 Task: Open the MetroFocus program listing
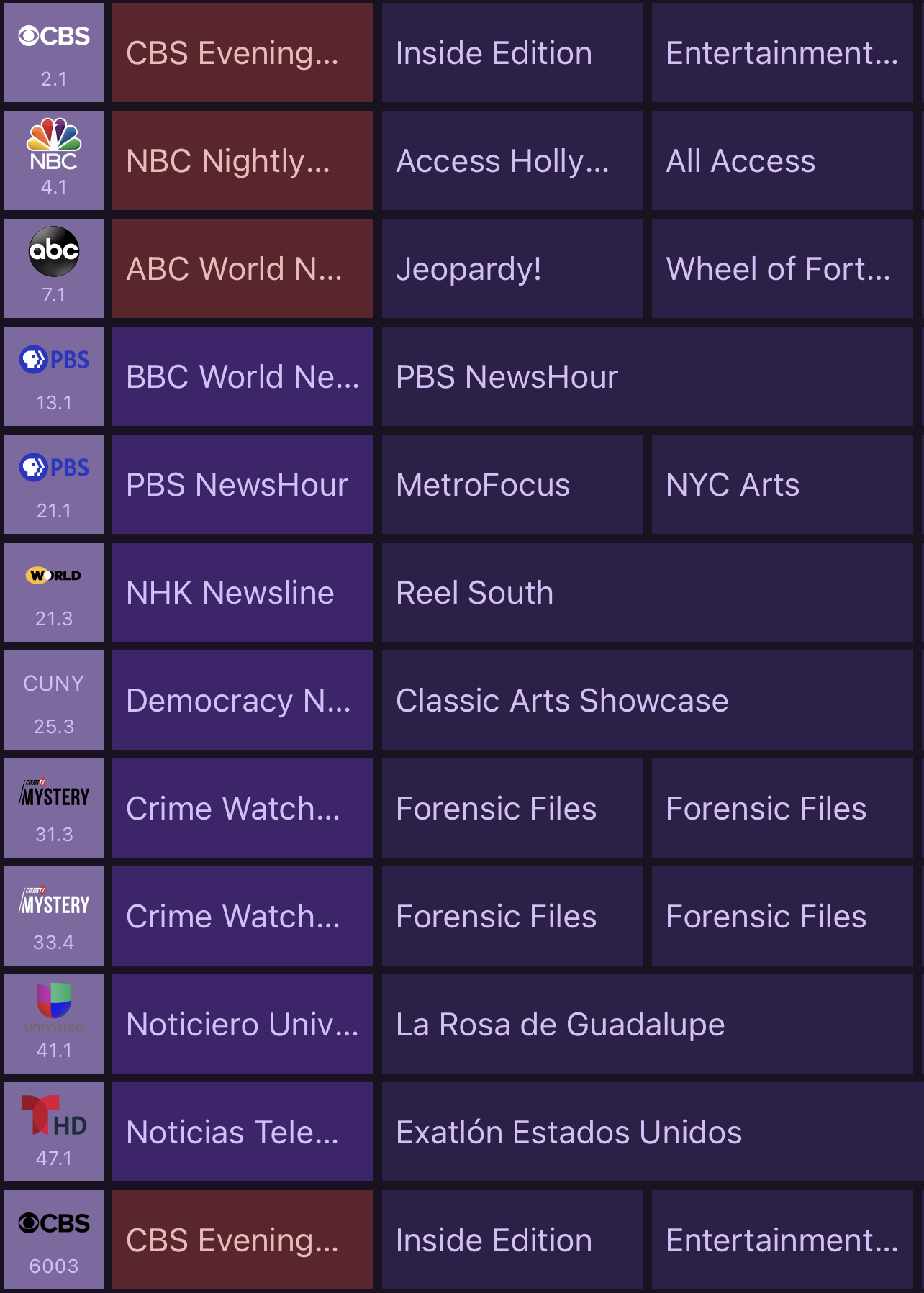click(512, 484)
